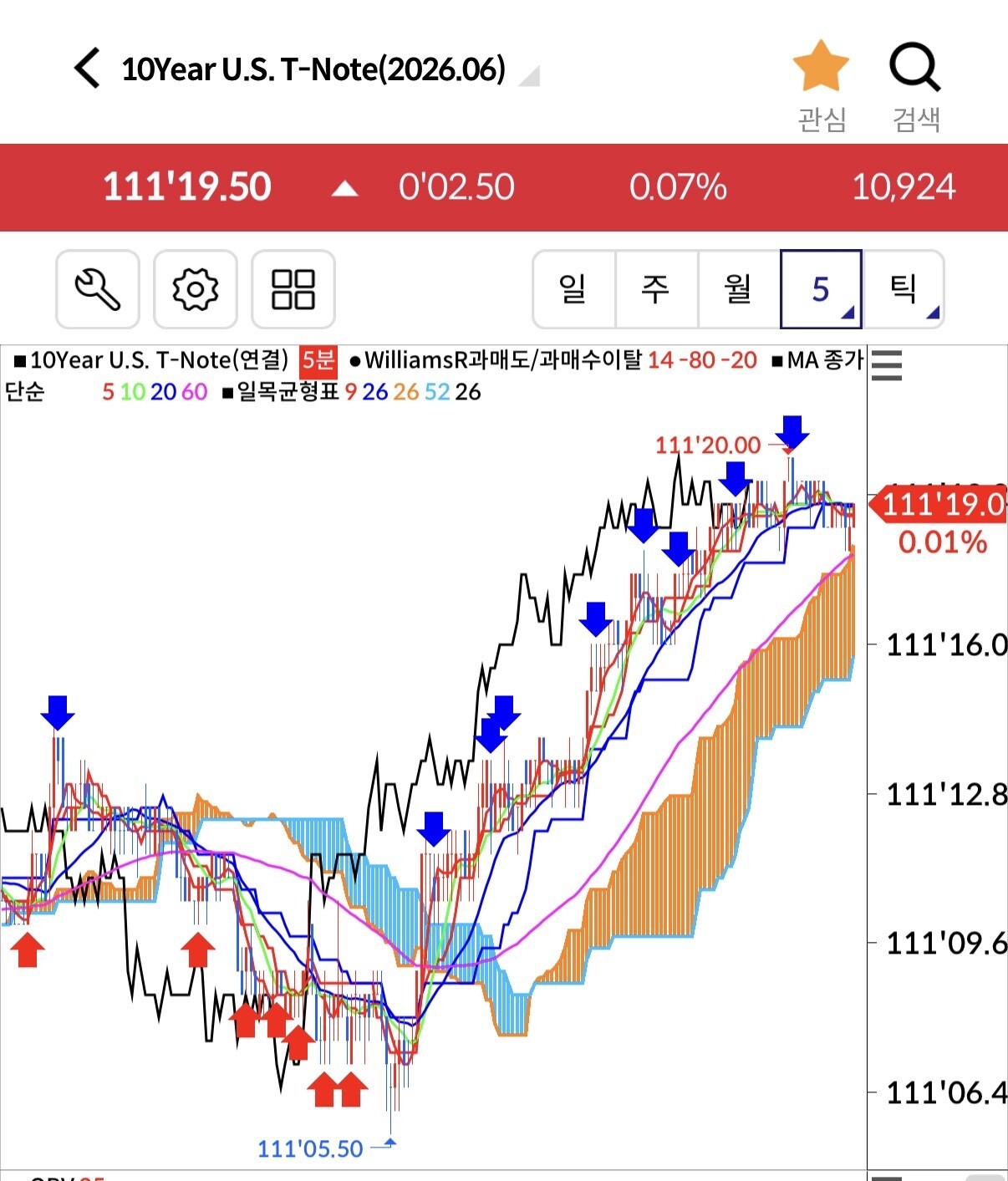Open the gear chart settings button
Image resolution: width=1008 pixels, height=1181 pixels.
[x=196, y=289]
